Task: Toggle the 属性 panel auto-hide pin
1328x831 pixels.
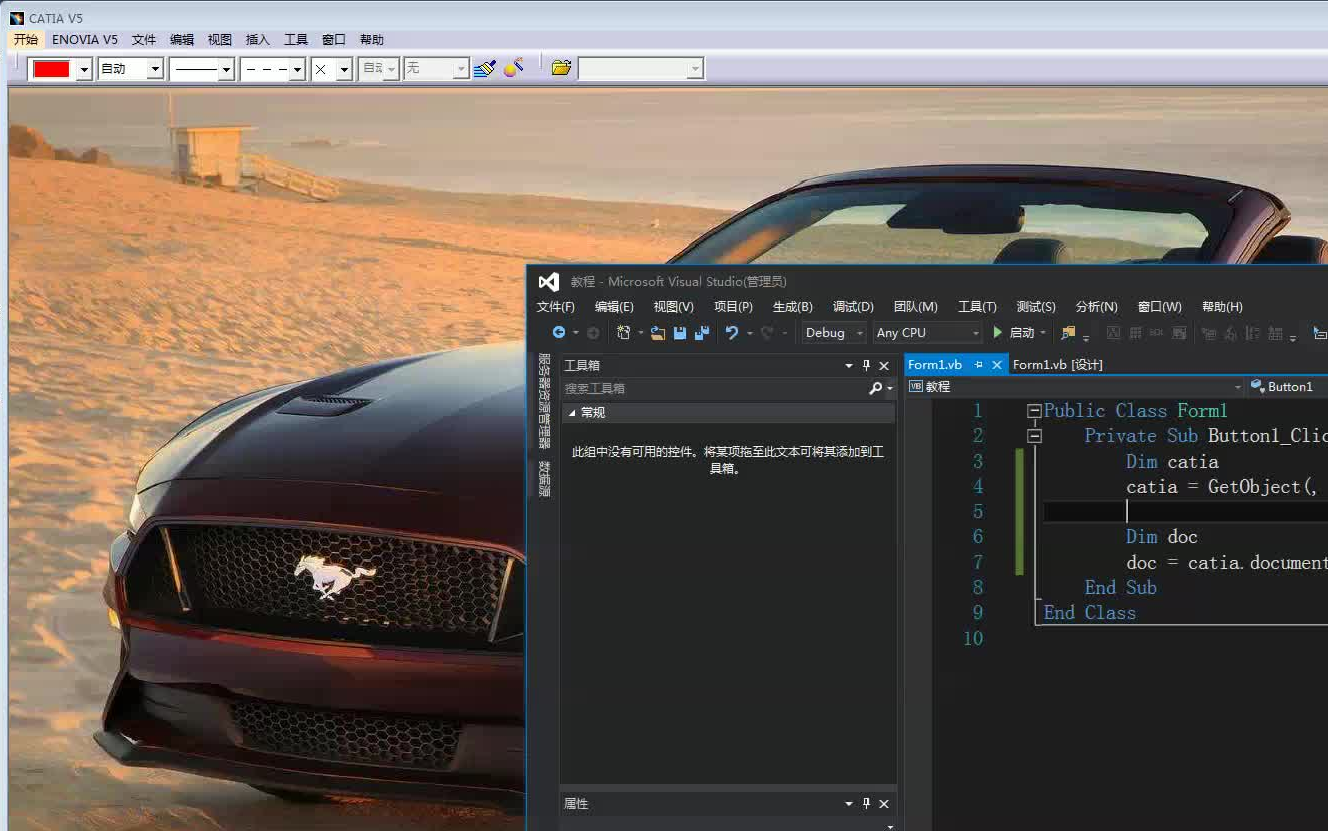Action: point(866,803)
